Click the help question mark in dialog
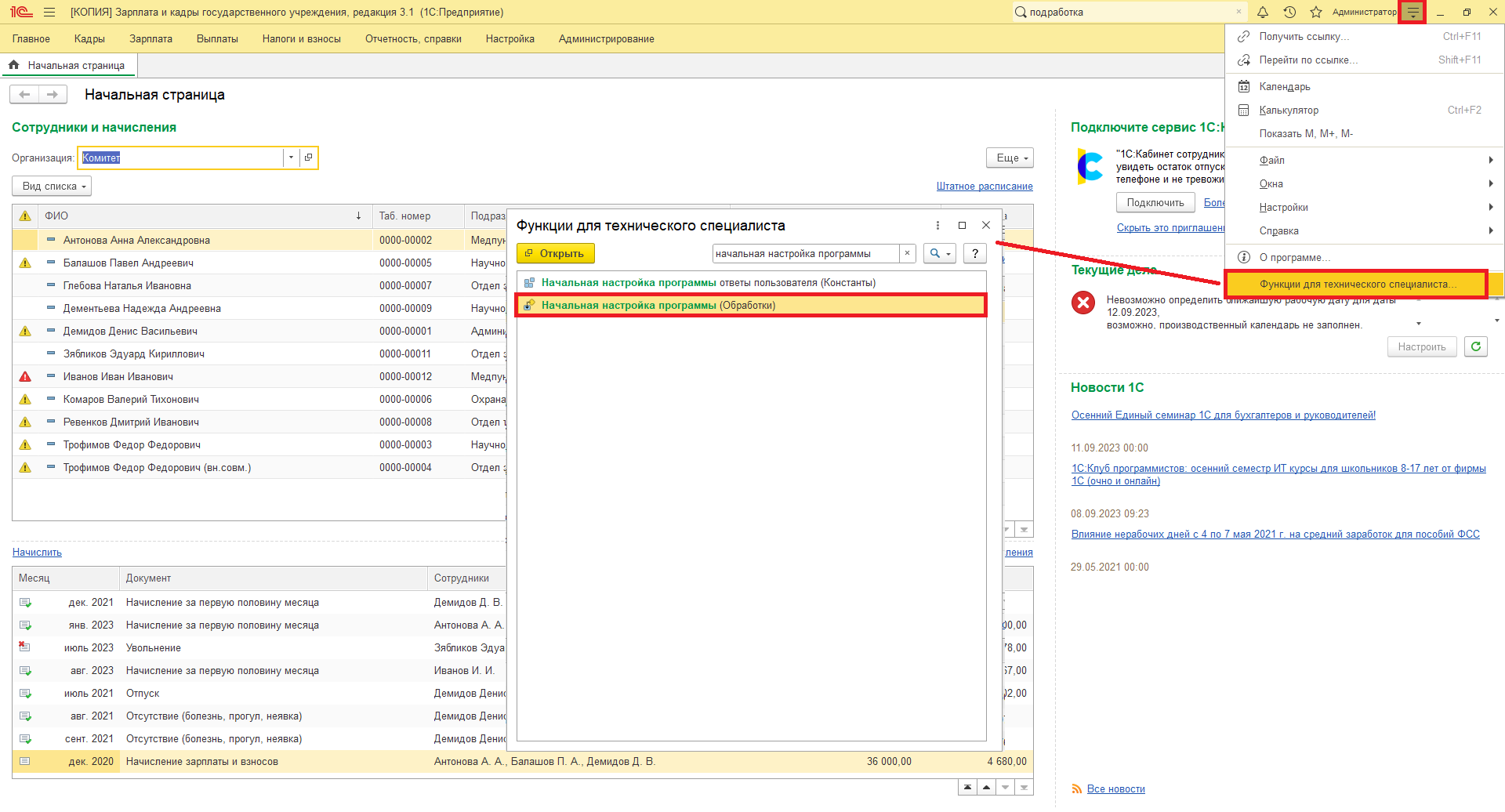Screen dimensions: 1505x812 (975, 253)
